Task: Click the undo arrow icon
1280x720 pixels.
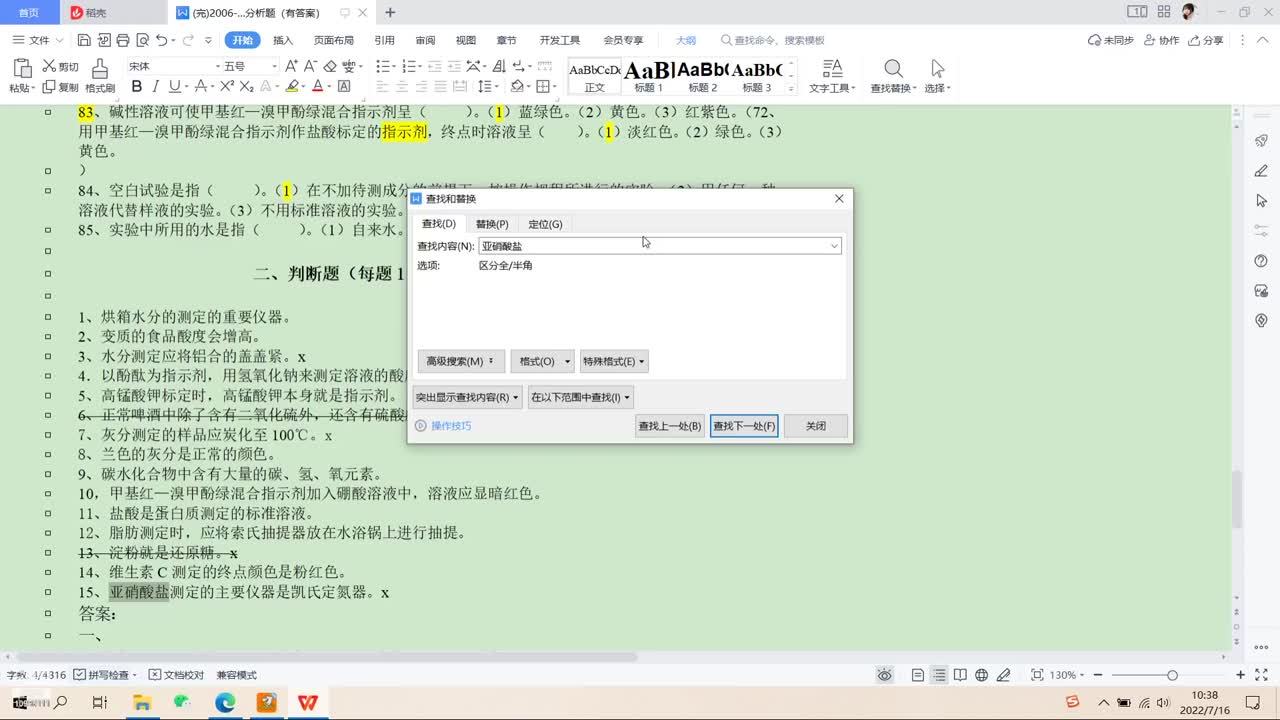Action: pyautogui.click(x=161, y=41)
